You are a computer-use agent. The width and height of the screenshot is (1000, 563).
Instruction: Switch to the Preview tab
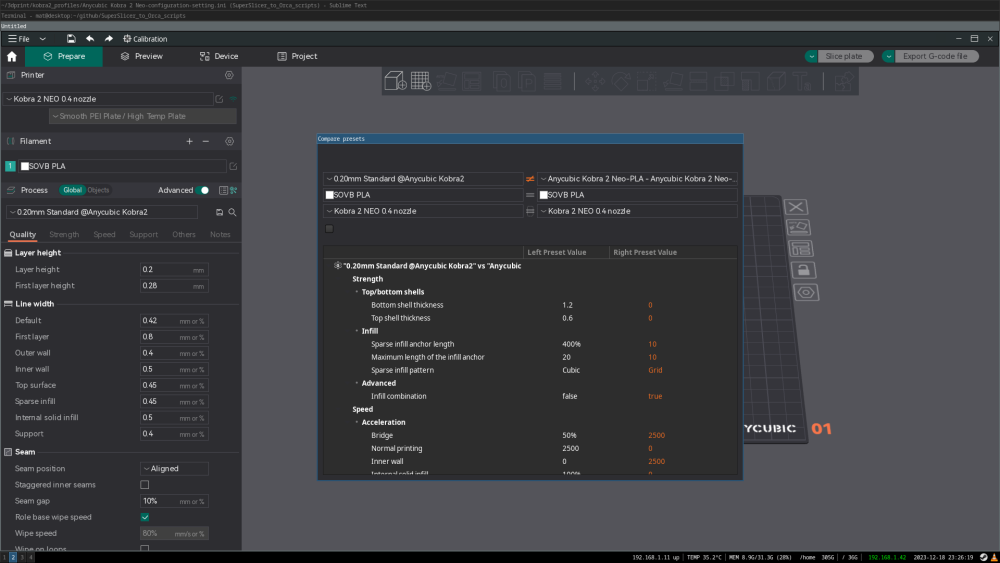142,56
